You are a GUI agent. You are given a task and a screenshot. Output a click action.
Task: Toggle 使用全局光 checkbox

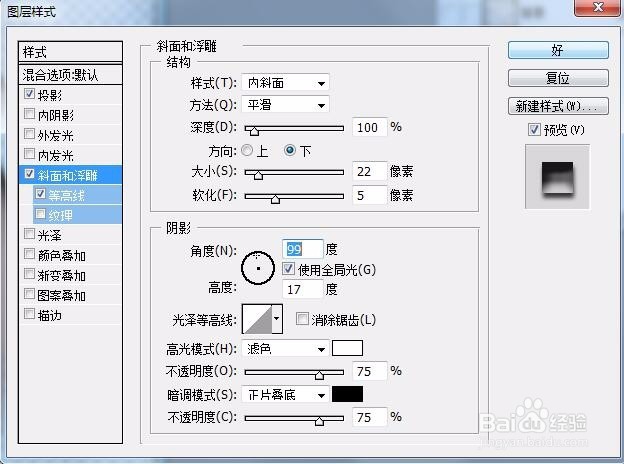(x=288, y=269)
